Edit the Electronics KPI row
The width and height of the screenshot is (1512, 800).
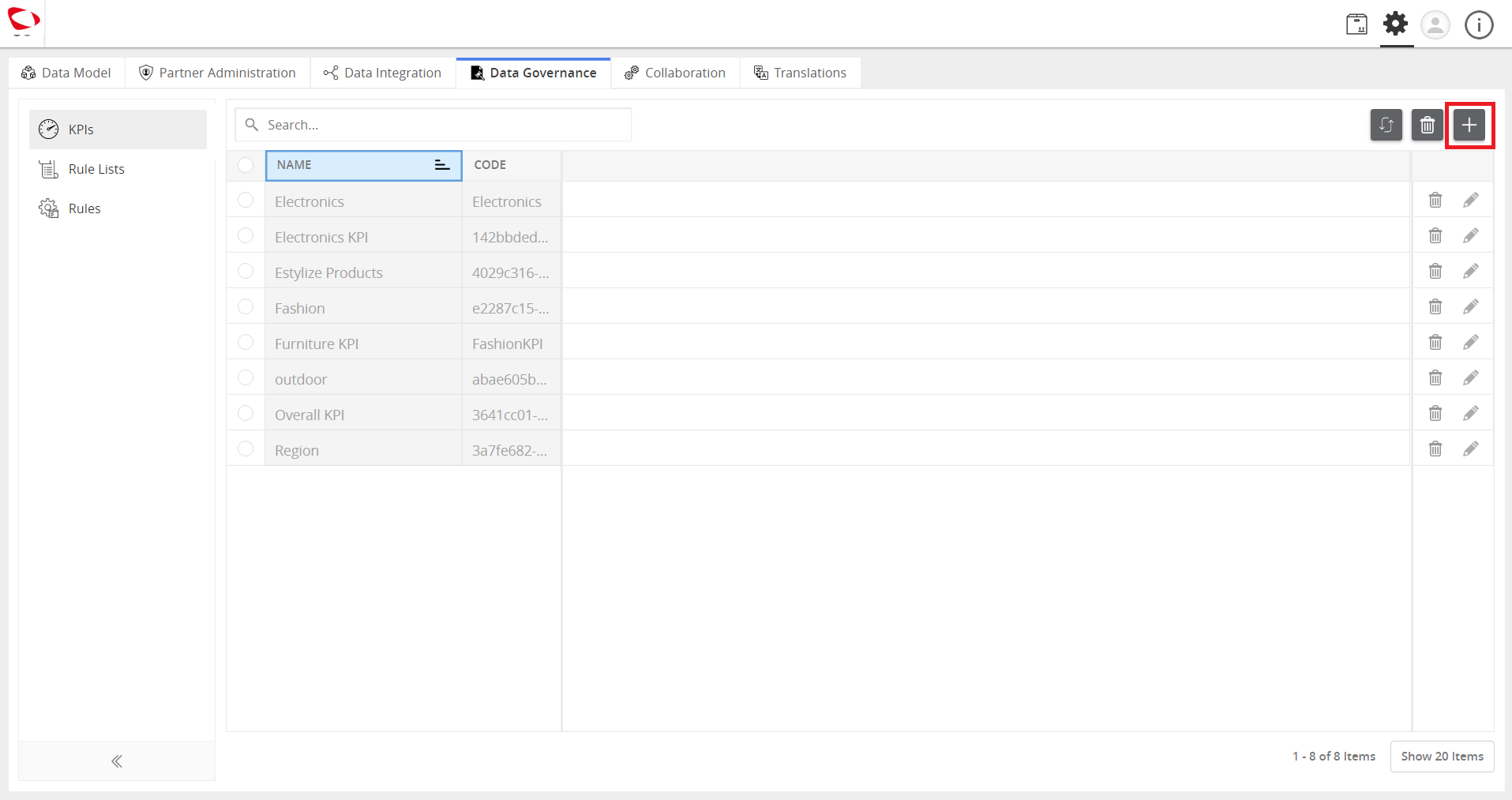1471,235
